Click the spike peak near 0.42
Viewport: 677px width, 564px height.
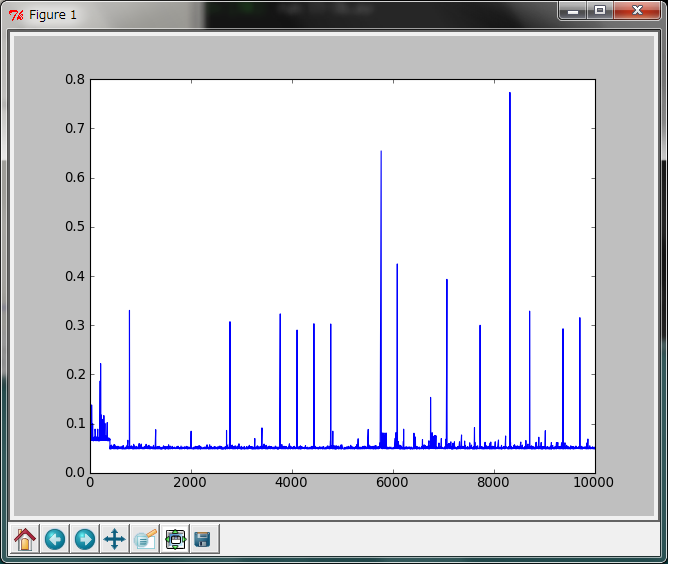(x=397, y=264)
